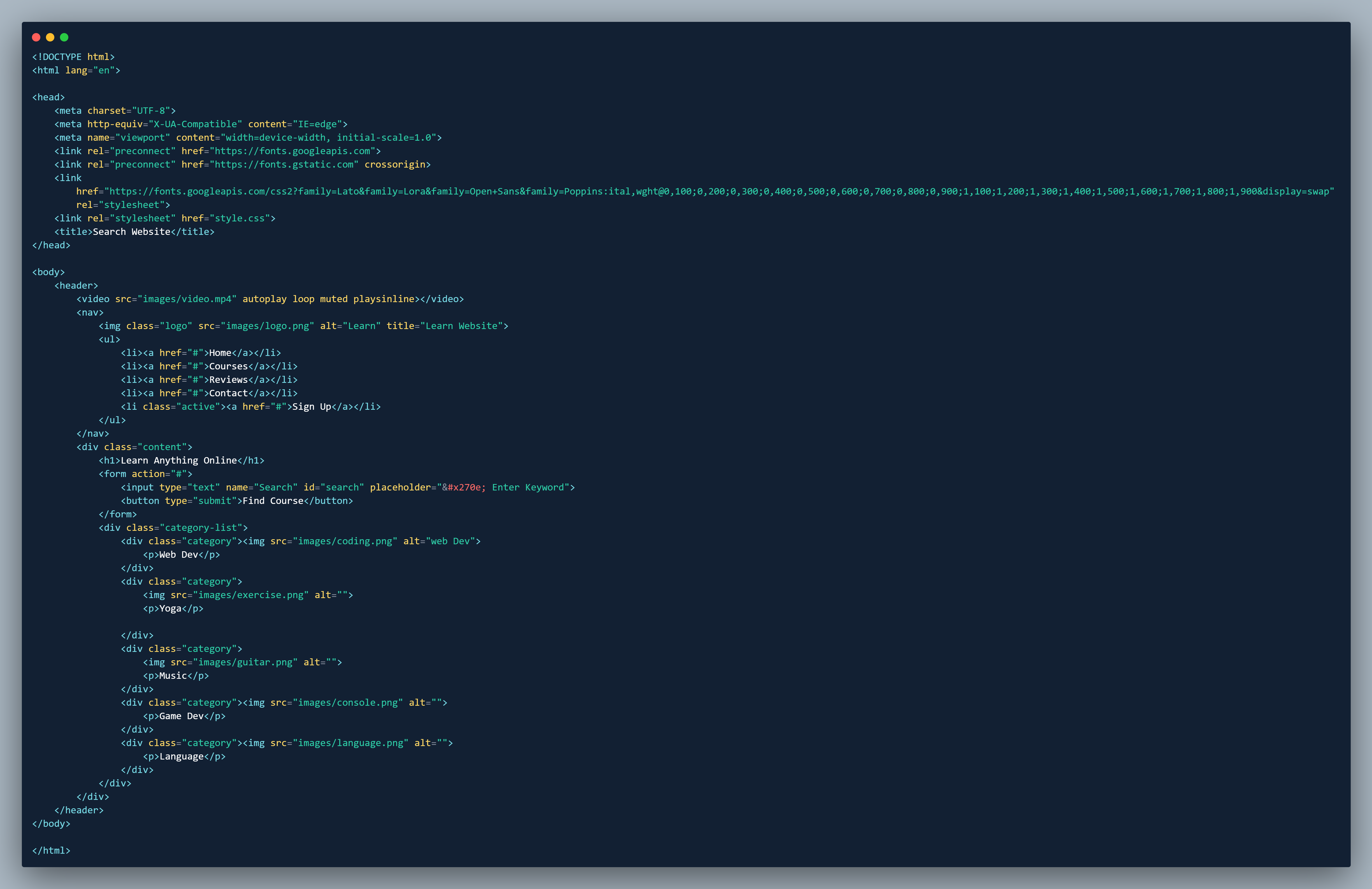Click the closing '</head>' tag

coord(51,245)
